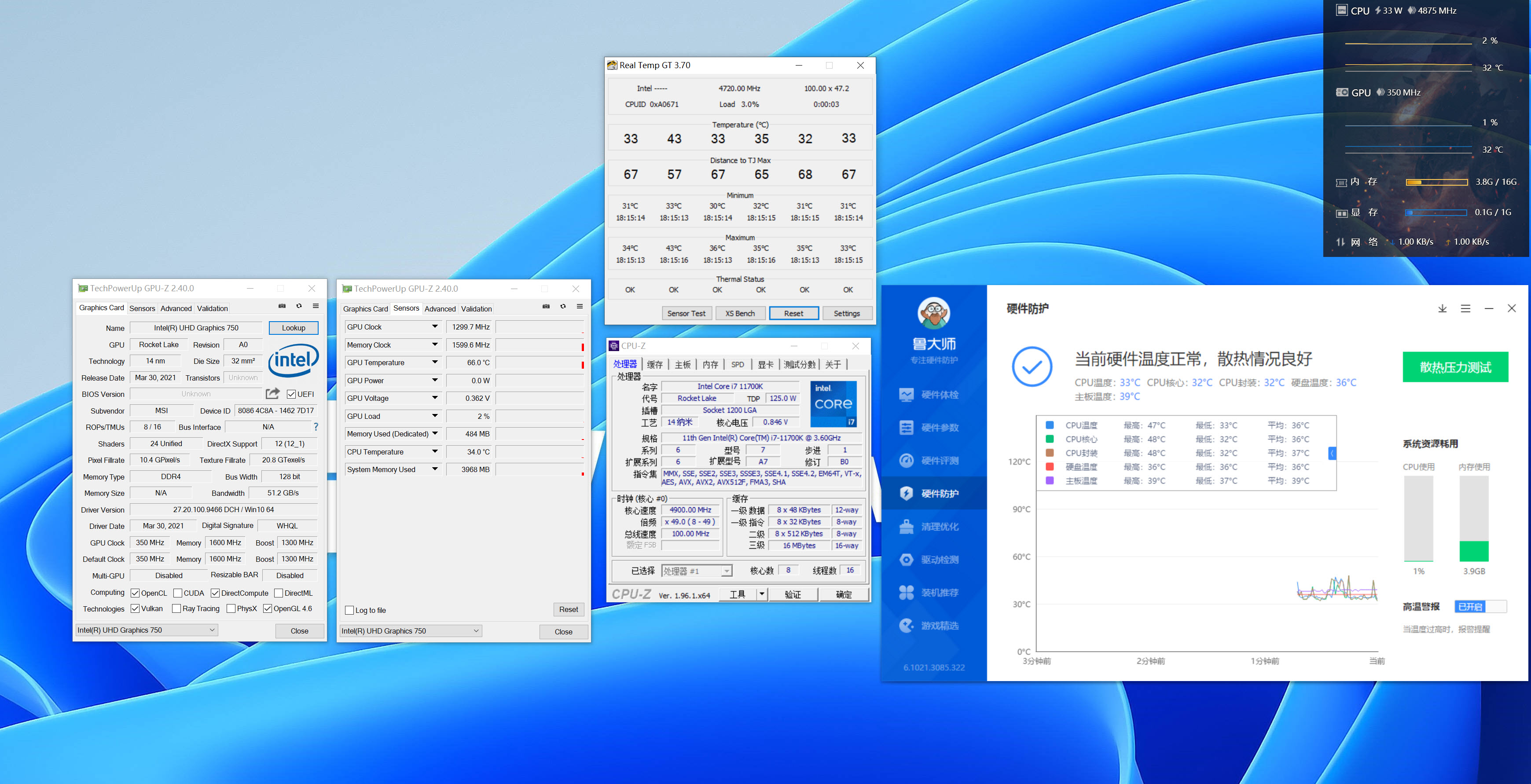The height and width of the screenshot is (784, 1531).
Task: Click the BIOS export share icon
Action: [272, 393]
